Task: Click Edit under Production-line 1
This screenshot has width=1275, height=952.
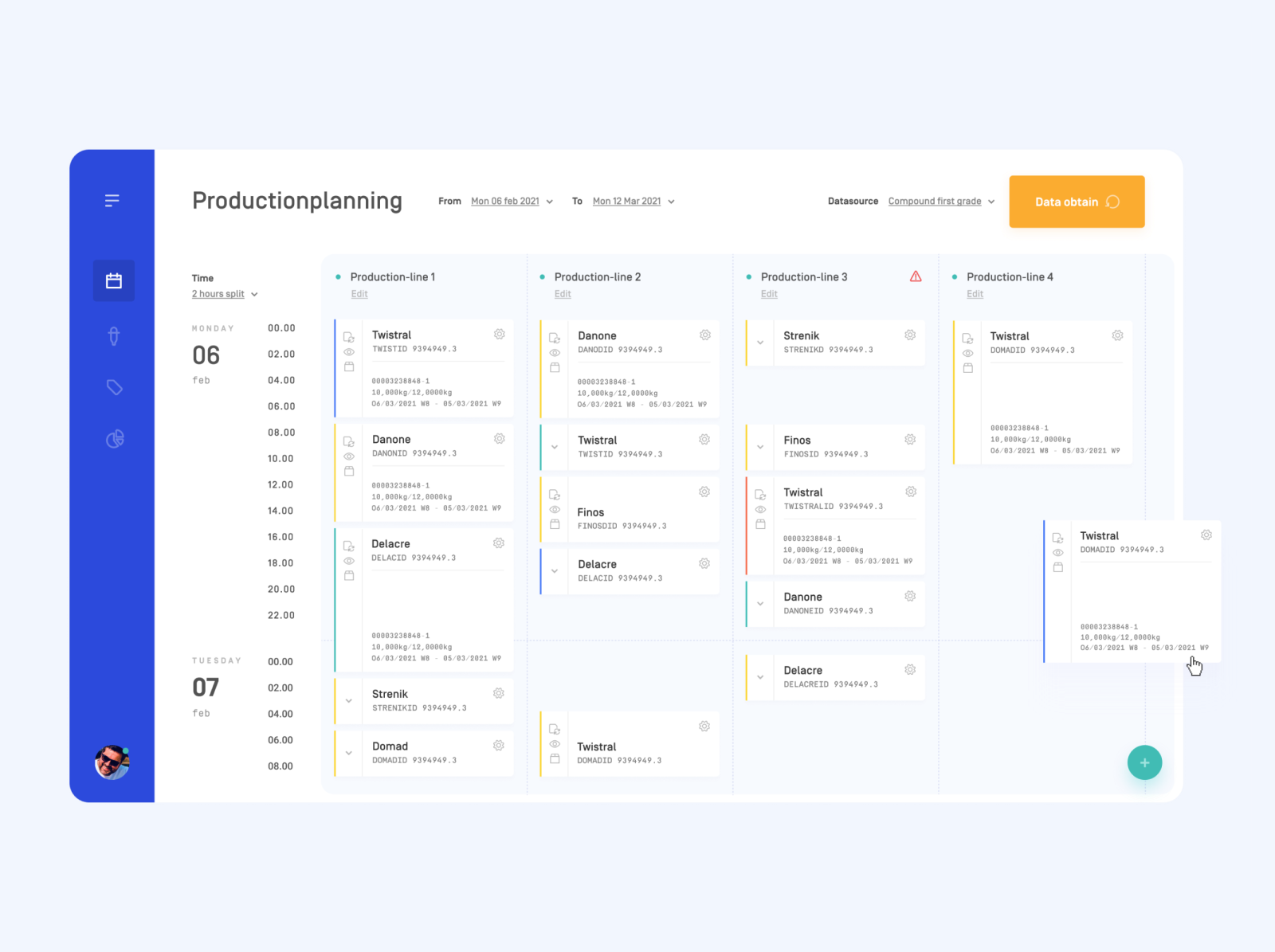Action: (x=359, y=294)
